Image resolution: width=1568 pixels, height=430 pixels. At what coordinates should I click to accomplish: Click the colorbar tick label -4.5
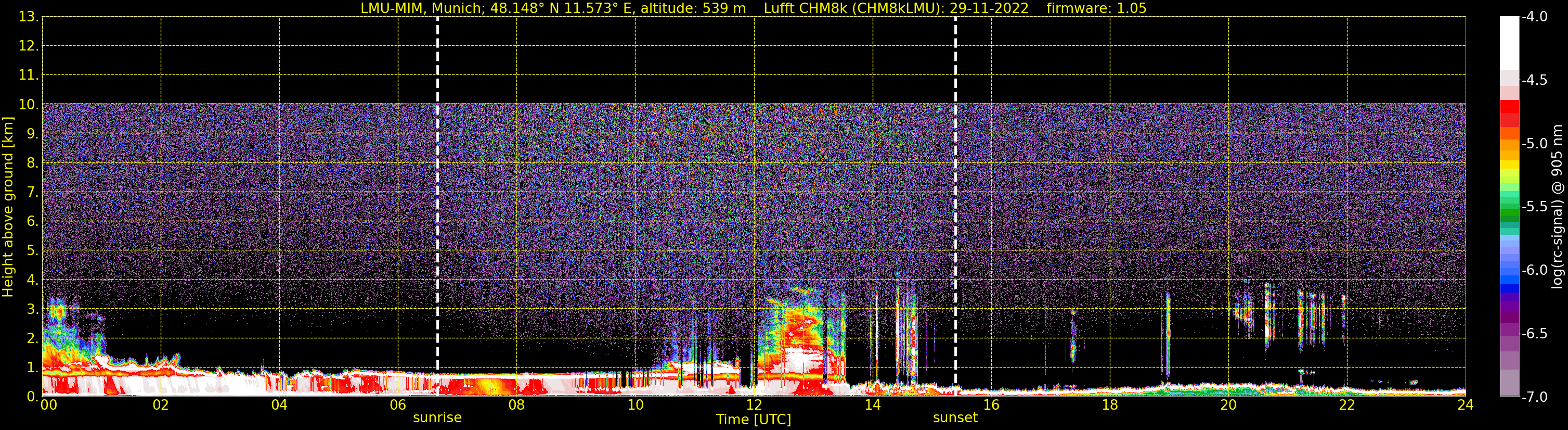click(1534, 80)
